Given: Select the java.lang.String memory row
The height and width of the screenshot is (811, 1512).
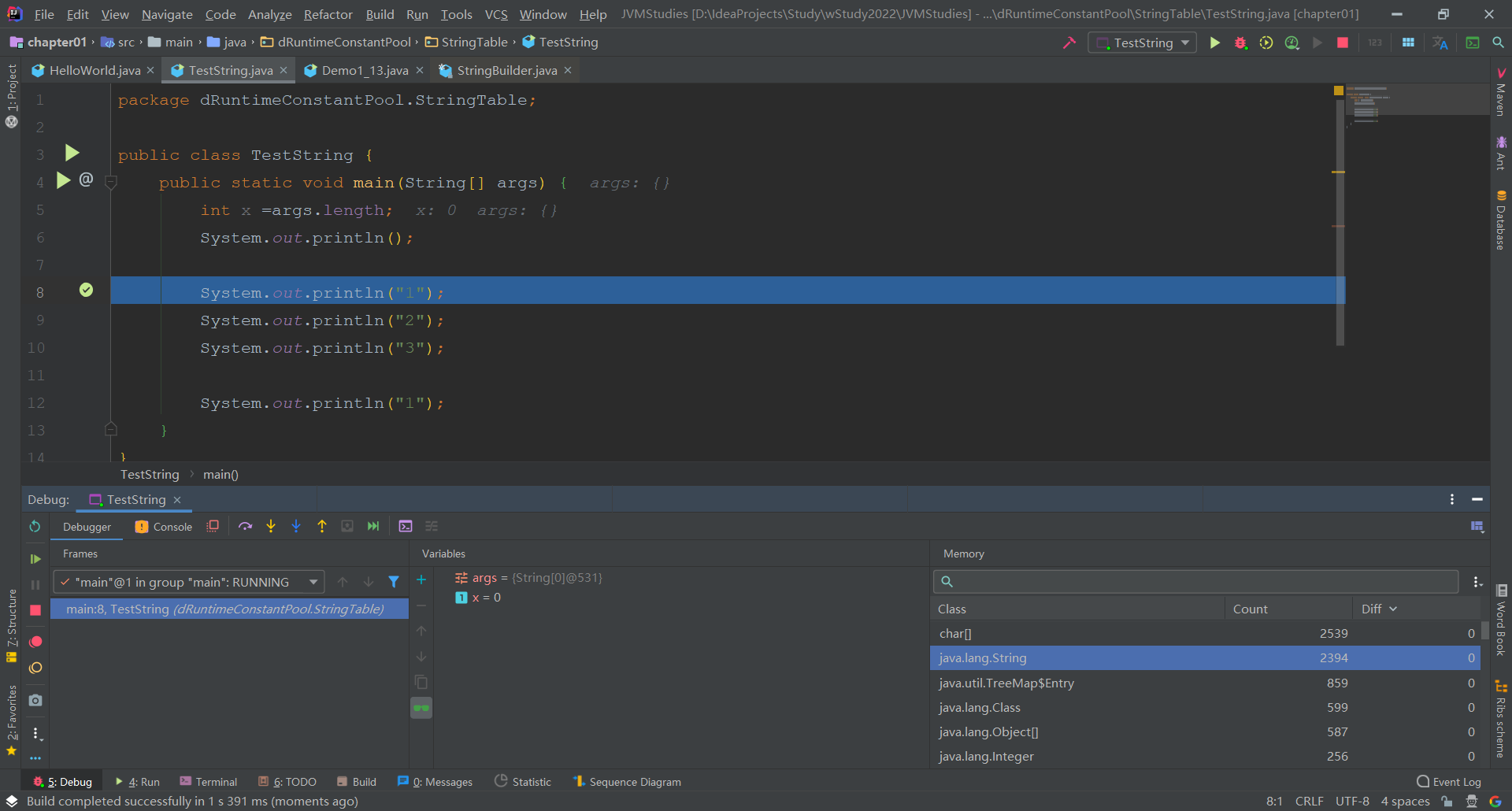Looking at the screenshot, I should (x=1205, y=658).
